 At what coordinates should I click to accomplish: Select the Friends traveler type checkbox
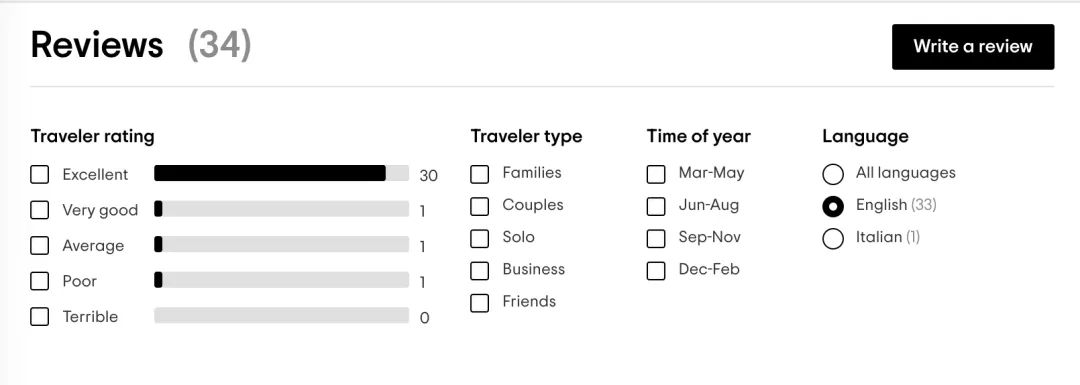(x=479, y=303)
